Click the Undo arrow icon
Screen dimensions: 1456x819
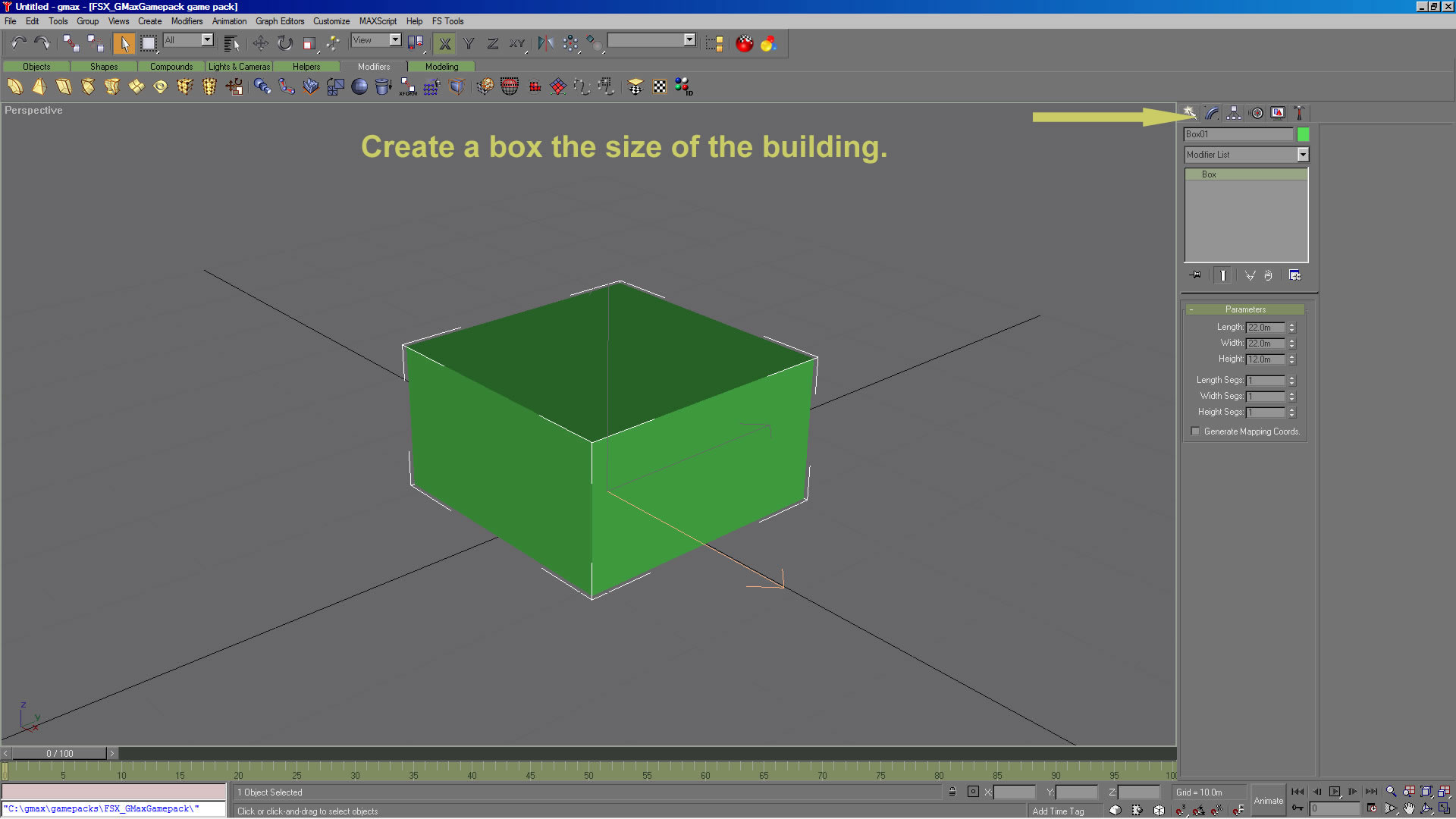coord(18,43)
